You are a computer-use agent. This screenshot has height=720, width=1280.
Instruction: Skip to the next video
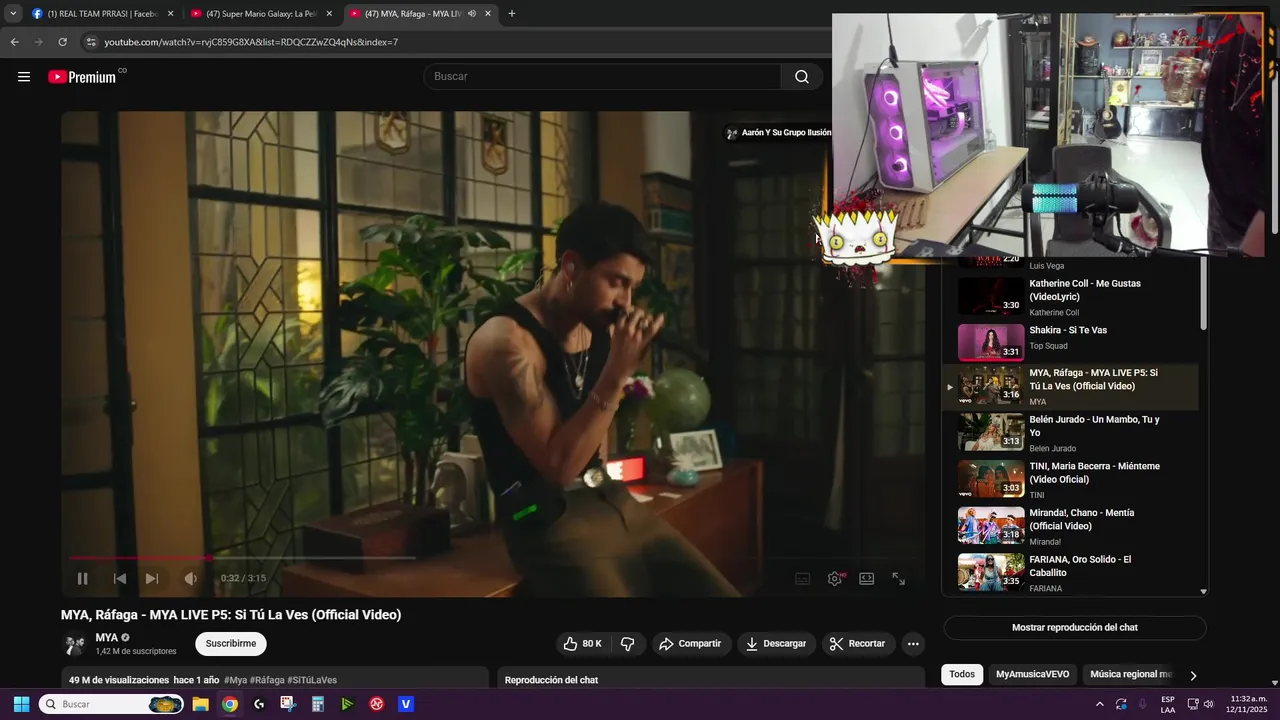pos(152,578)
